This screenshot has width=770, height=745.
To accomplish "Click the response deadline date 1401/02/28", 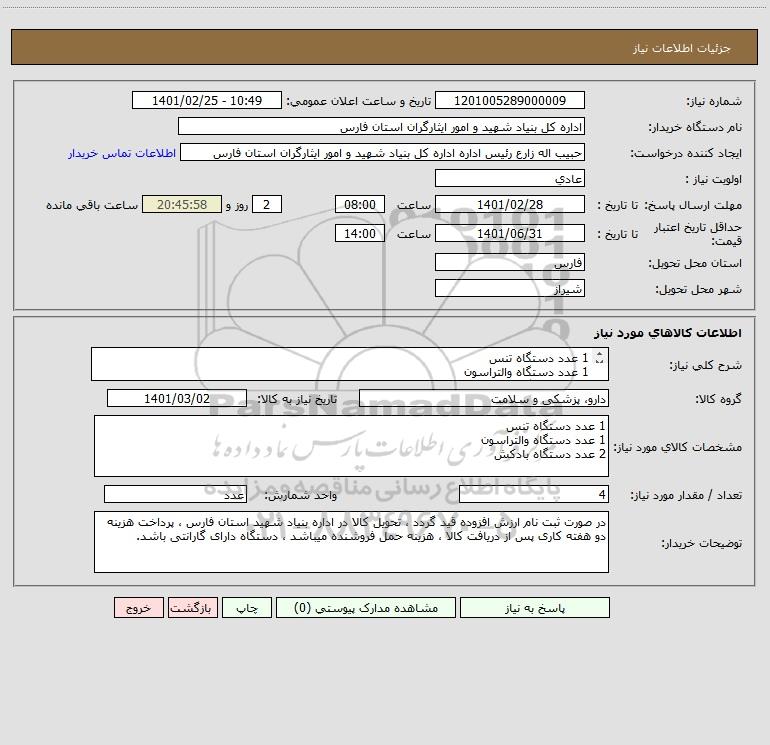I will pyautogui.click(x=510, y=204).
